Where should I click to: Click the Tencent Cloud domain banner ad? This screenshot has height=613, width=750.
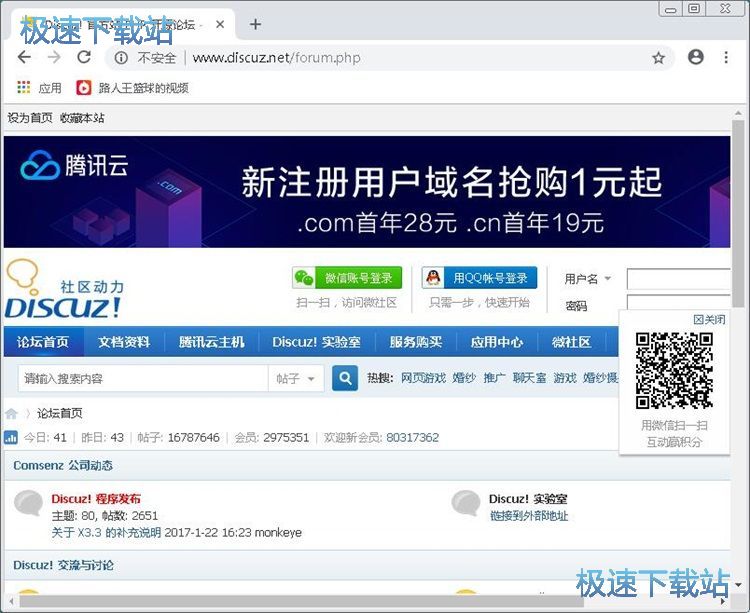pos(367,192)
